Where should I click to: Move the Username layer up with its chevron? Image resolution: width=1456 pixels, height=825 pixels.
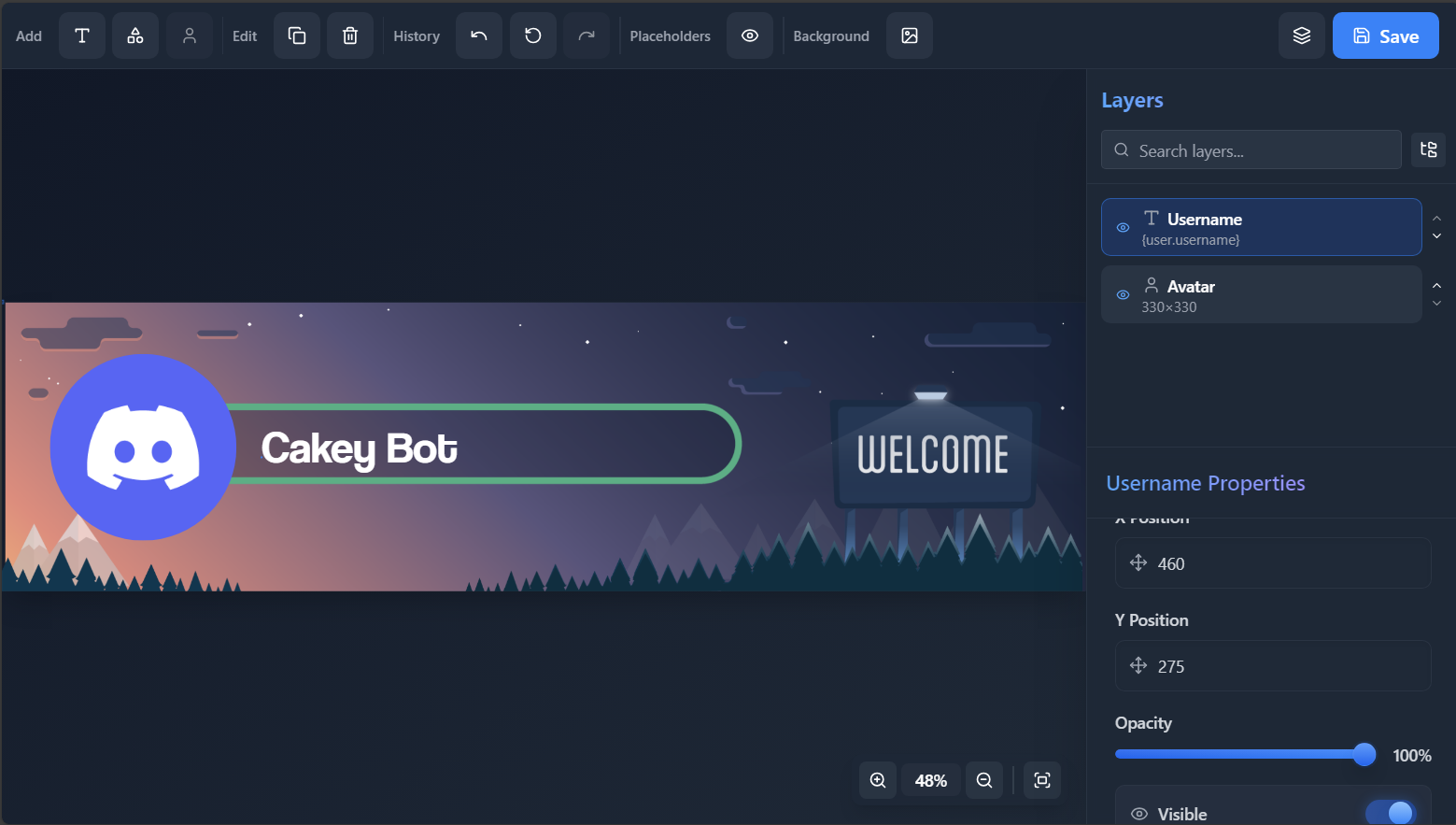click(x=1437, y=219)
